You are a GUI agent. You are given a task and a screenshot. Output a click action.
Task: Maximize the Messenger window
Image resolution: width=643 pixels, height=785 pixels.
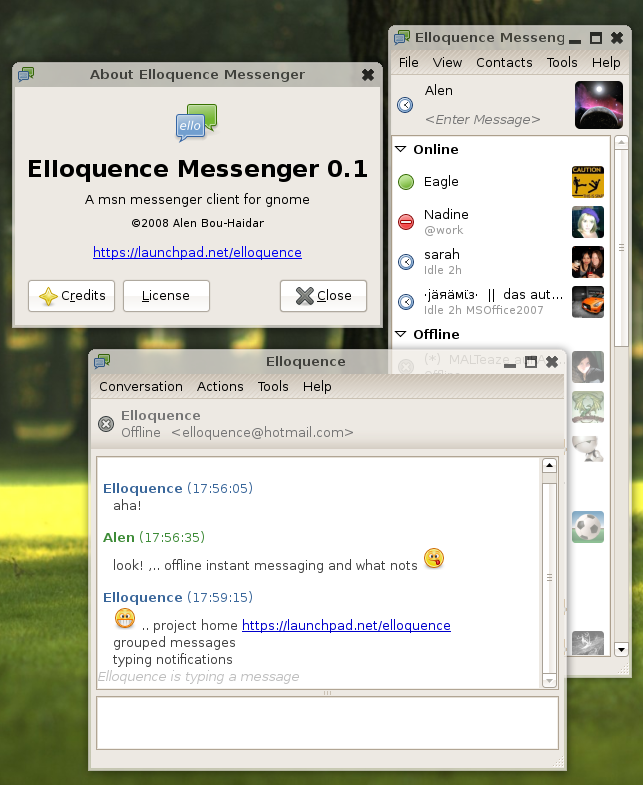tap(596, 38)
